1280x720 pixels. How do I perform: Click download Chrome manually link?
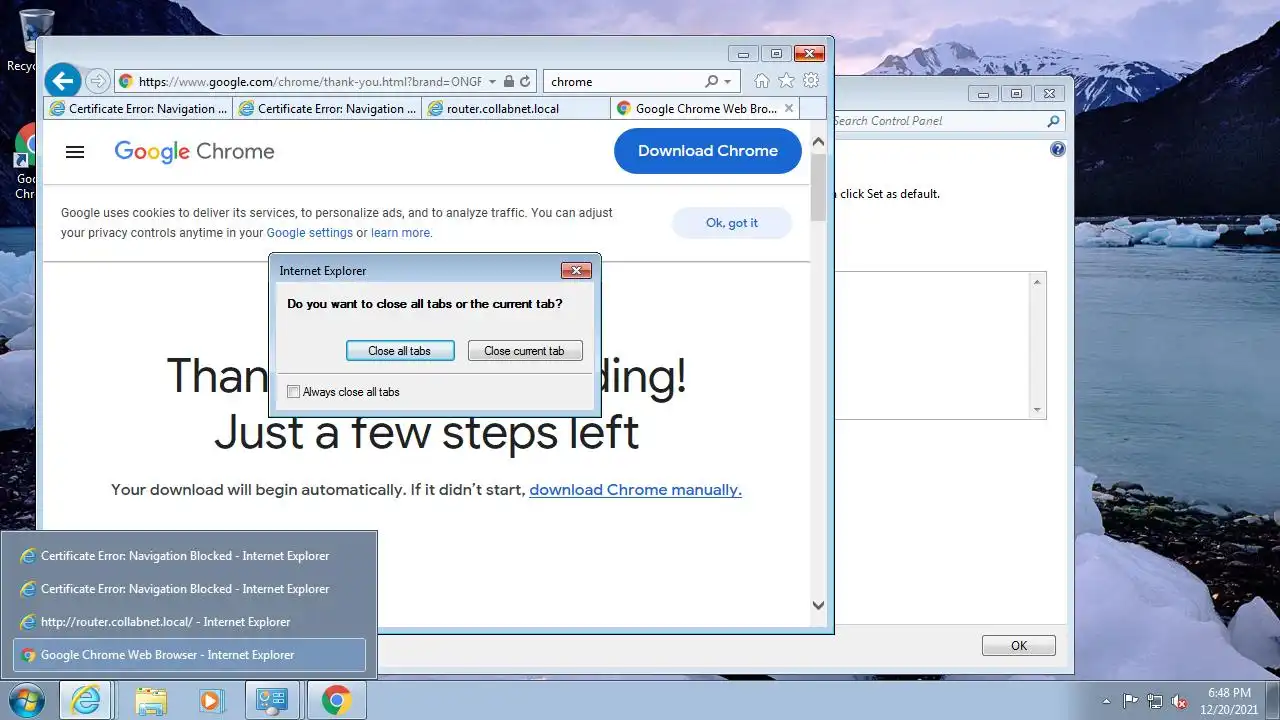pyautogui.click(x=635, y=490)
